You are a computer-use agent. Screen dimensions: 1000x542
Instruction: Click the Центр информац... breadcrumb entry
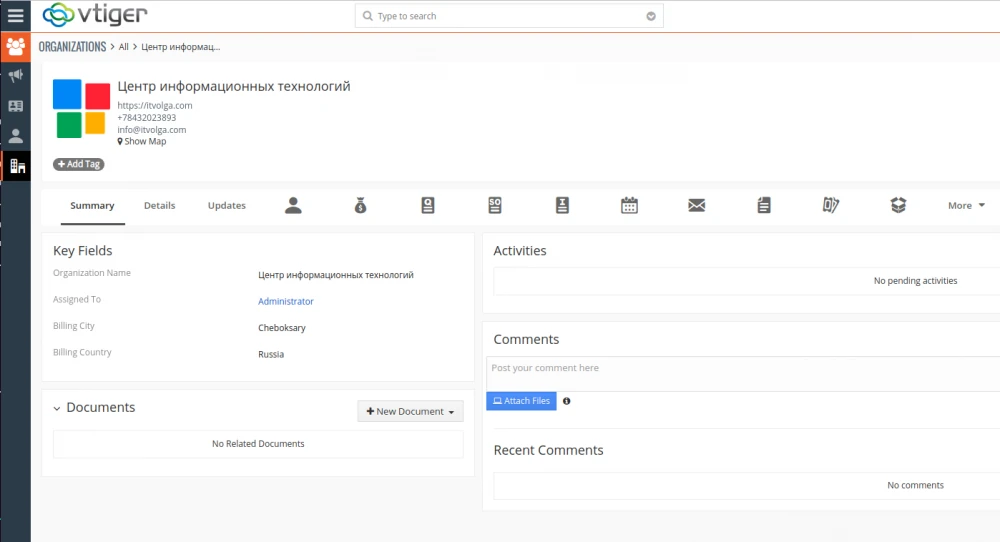click(x=180, y=47)
